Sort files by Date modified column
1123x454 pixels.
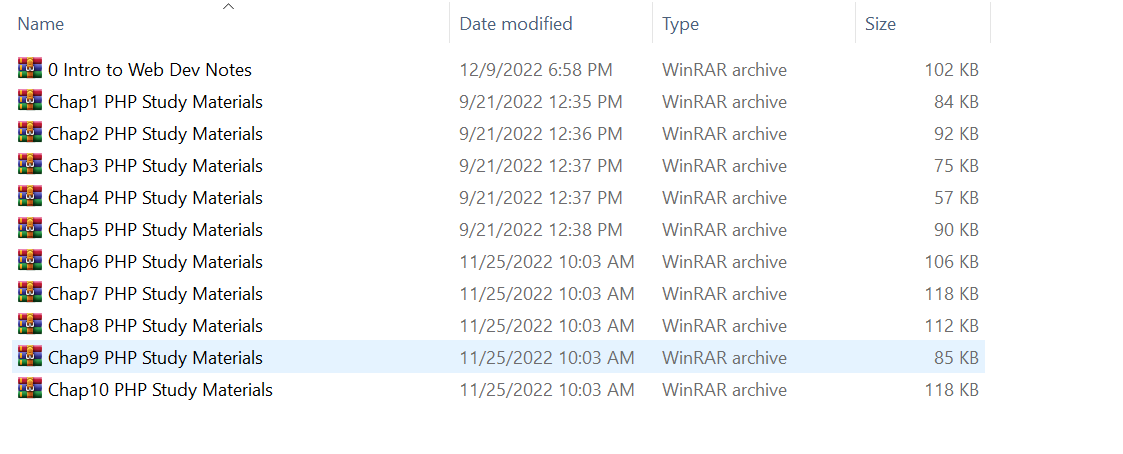[x=516, y=24]
